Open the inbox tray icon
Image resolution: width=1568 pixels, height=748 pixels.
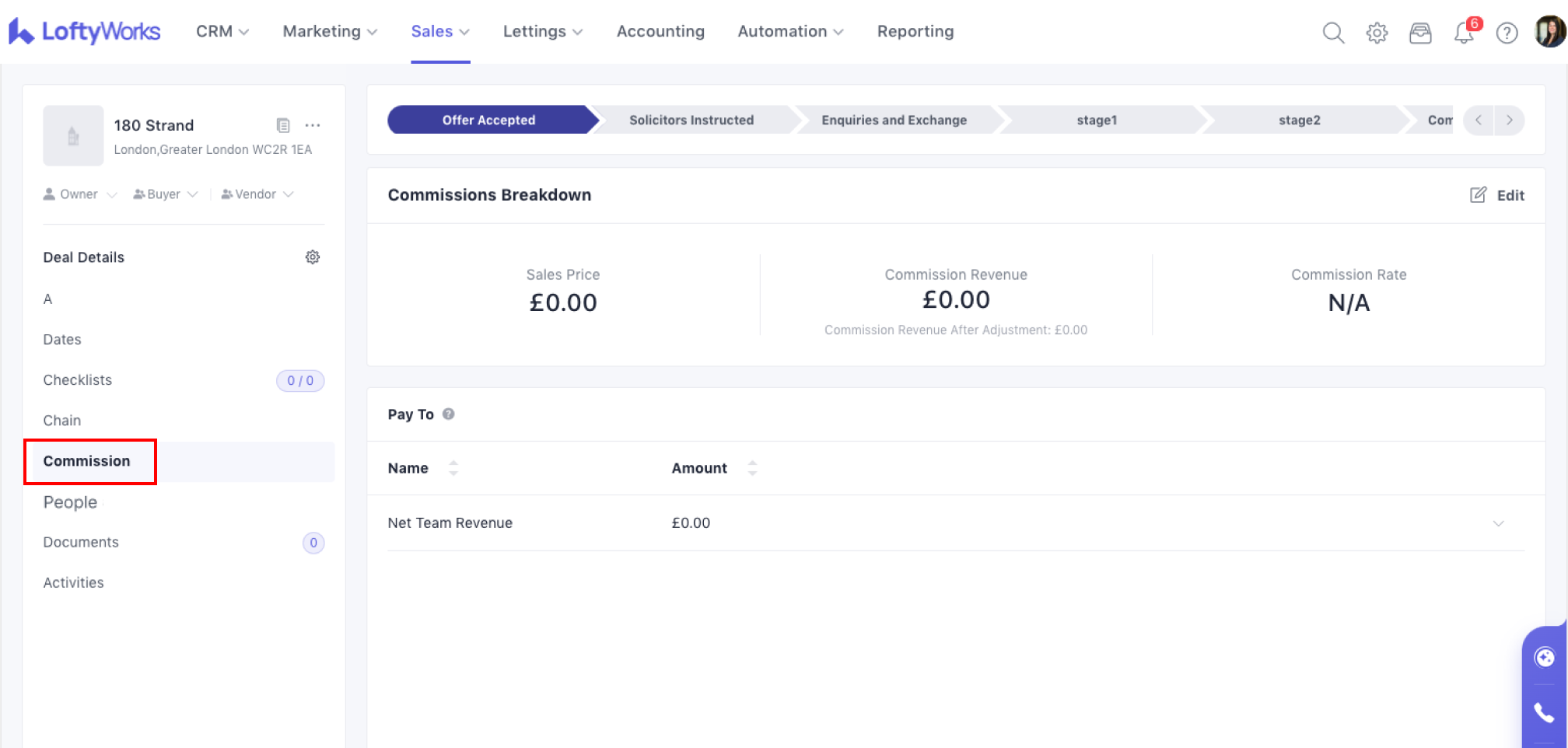click(1420, 33)
